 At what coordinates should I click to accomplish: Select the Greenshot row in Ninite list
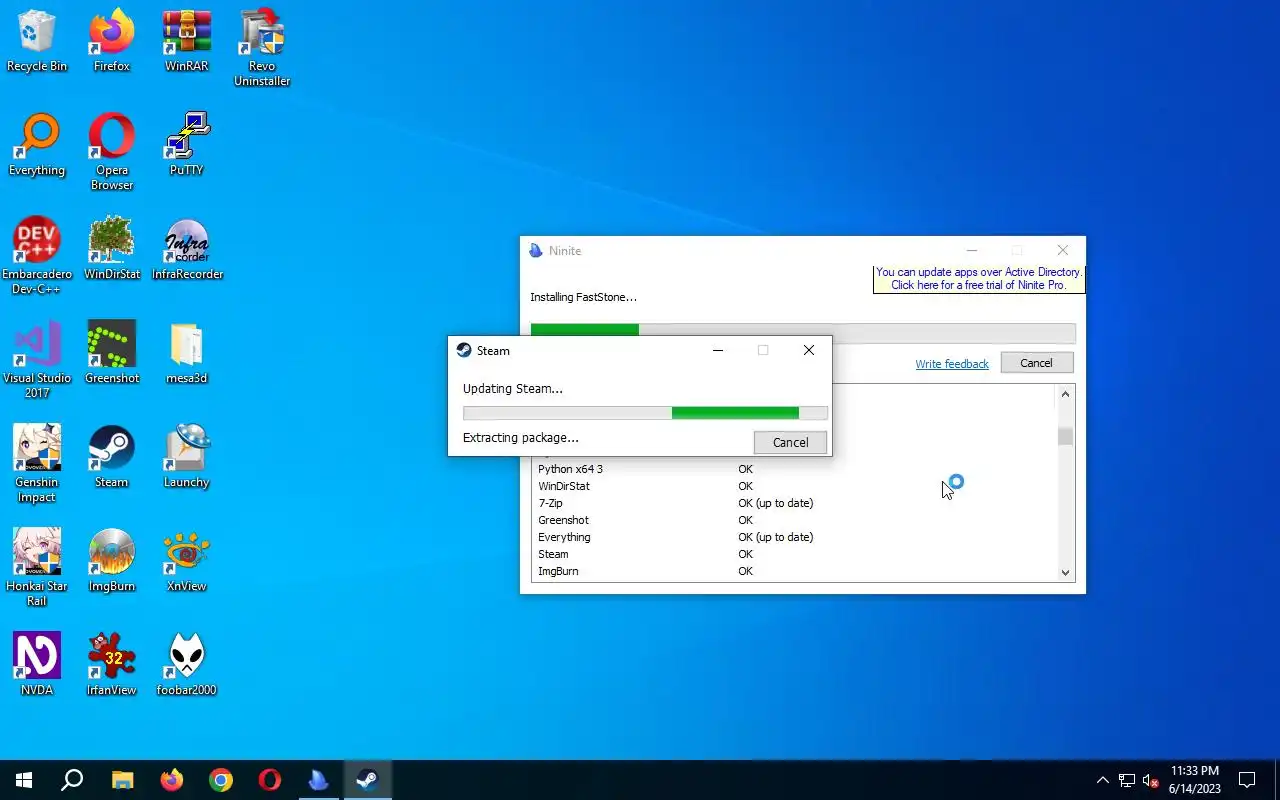click(794, 520)
